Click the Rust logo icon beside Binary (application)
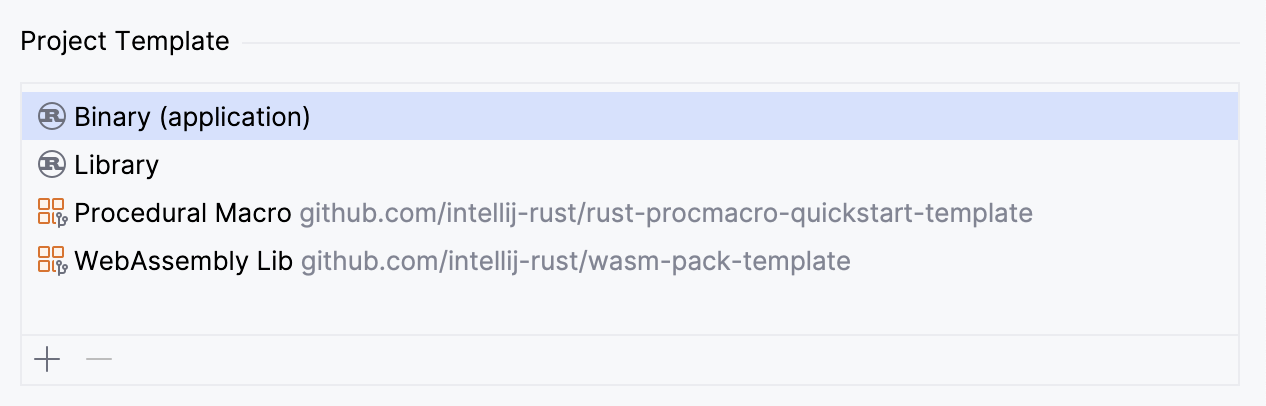1266x406 pixels. (x=51, y=117)
